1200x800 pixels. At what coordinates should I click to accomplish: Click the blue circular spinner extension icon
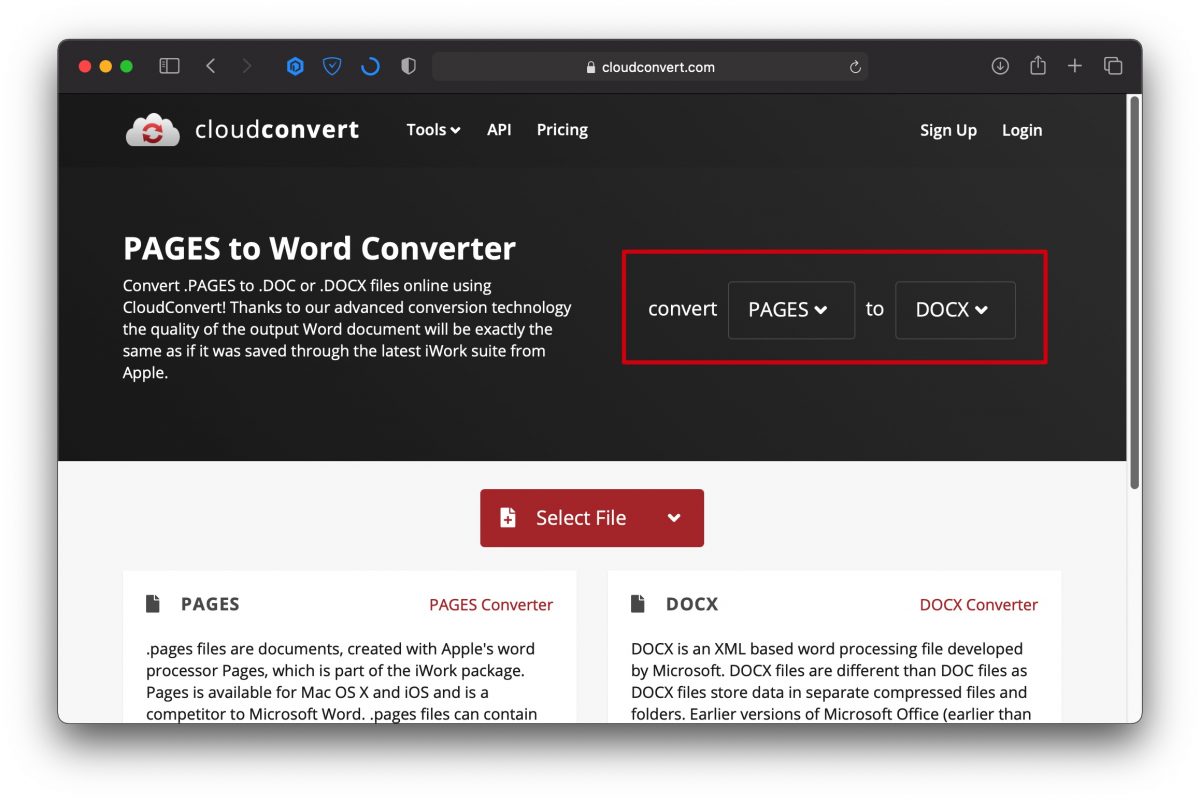click(370, 66)
